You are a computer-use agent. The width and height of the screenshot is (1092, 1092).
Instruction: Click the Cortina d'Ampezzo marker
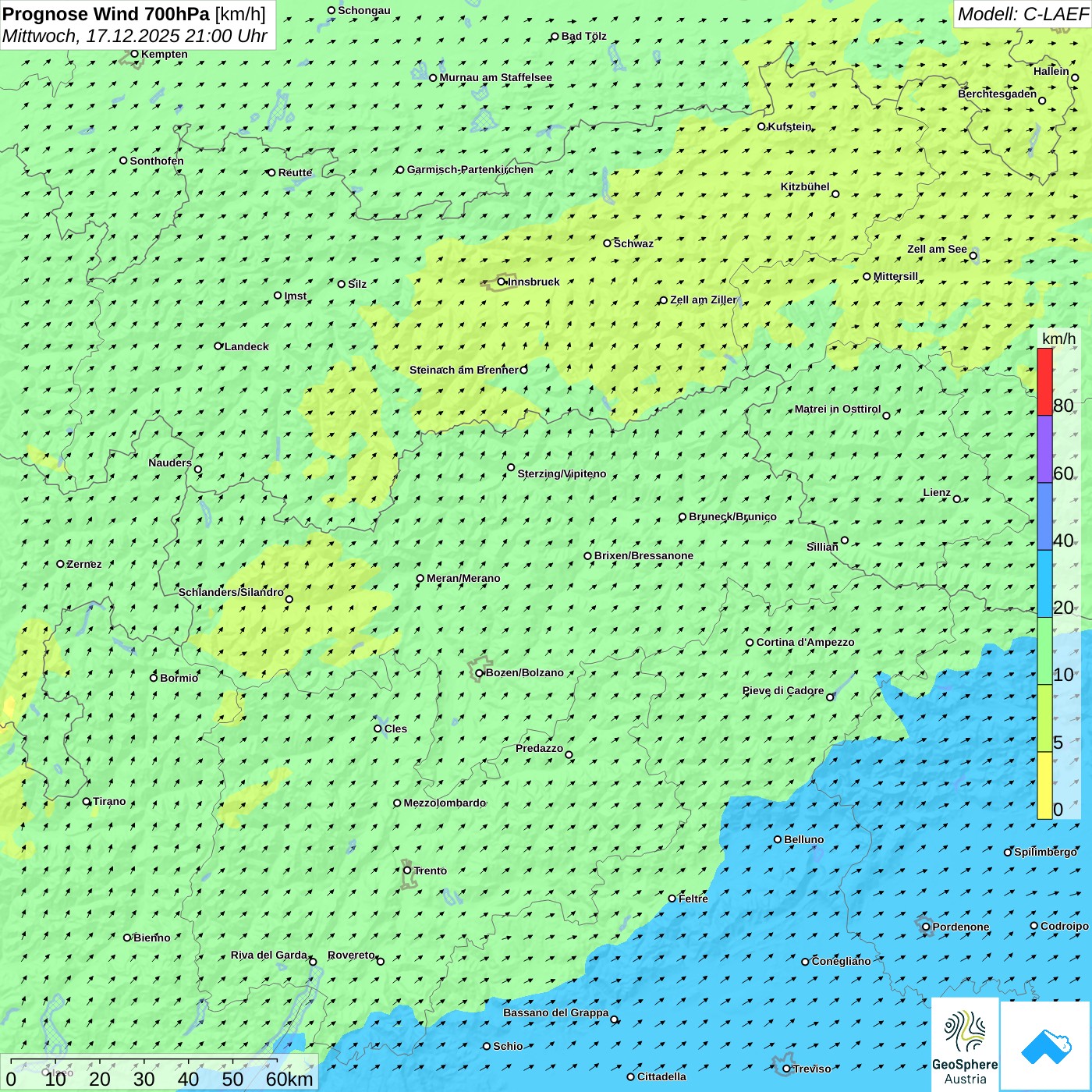(x=750, y=643)
